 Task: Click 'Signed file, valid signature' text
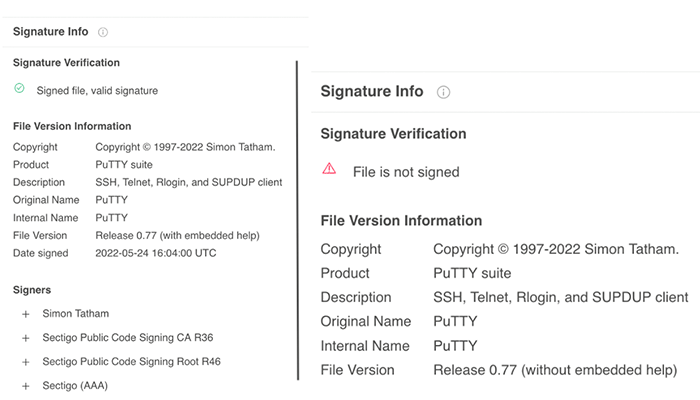(97, 90)
